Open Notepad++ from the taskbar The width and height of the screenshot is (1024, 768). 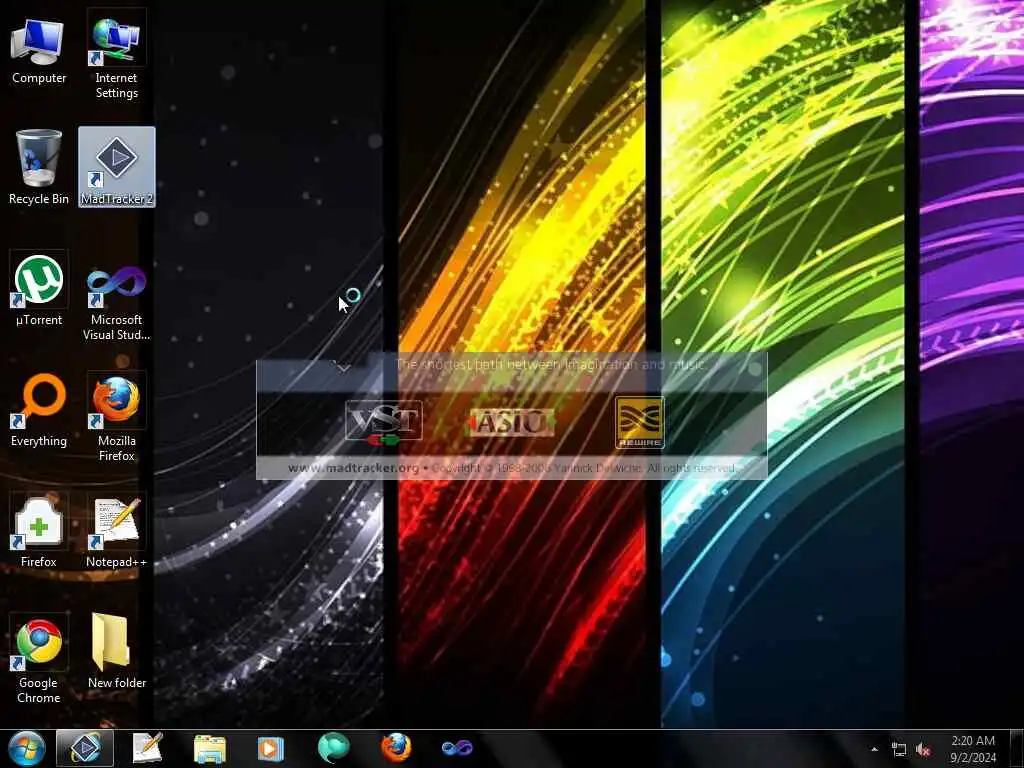coord(147,748)
